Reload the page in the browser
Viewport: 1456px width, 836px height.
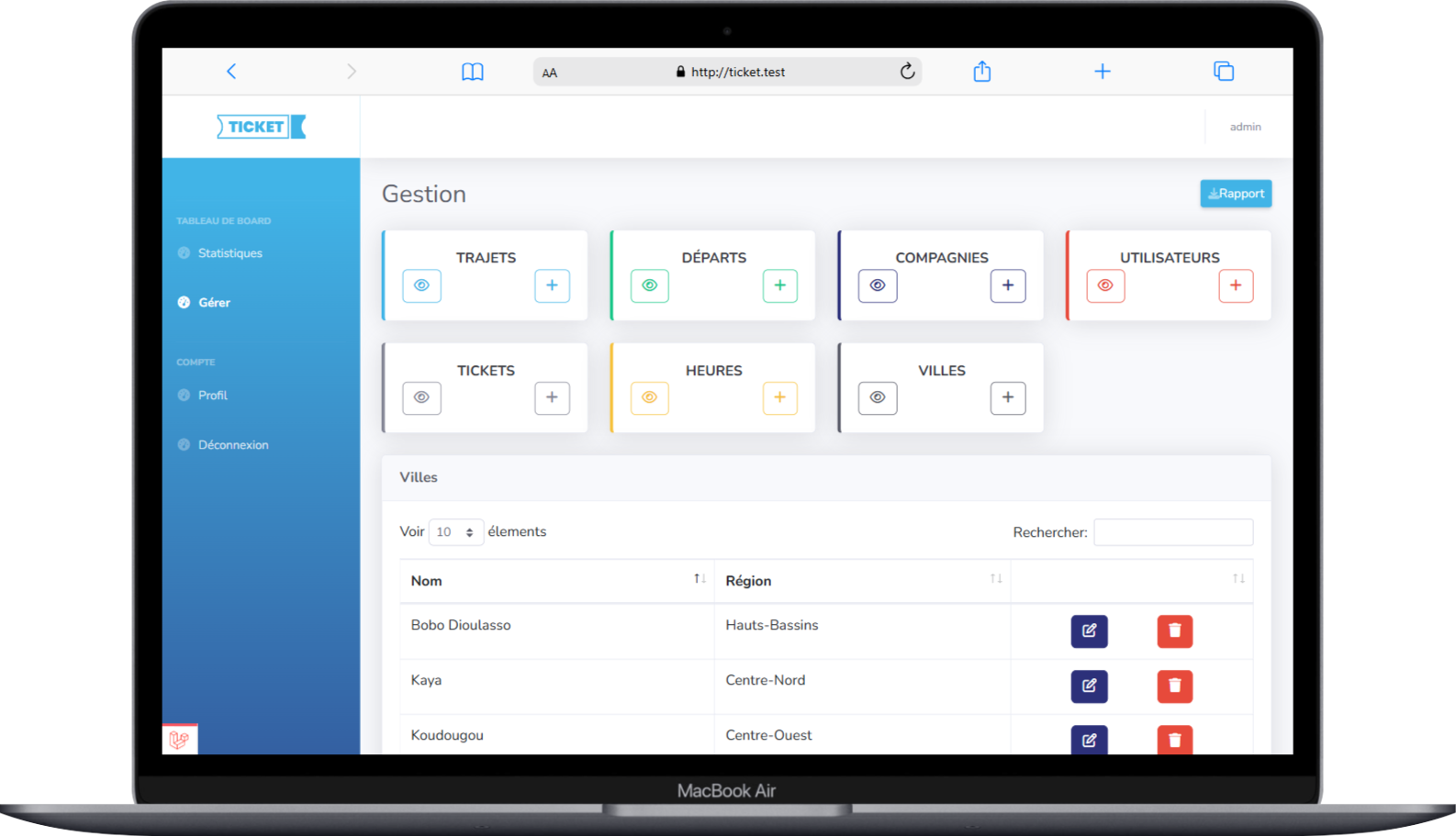[907, 72]
